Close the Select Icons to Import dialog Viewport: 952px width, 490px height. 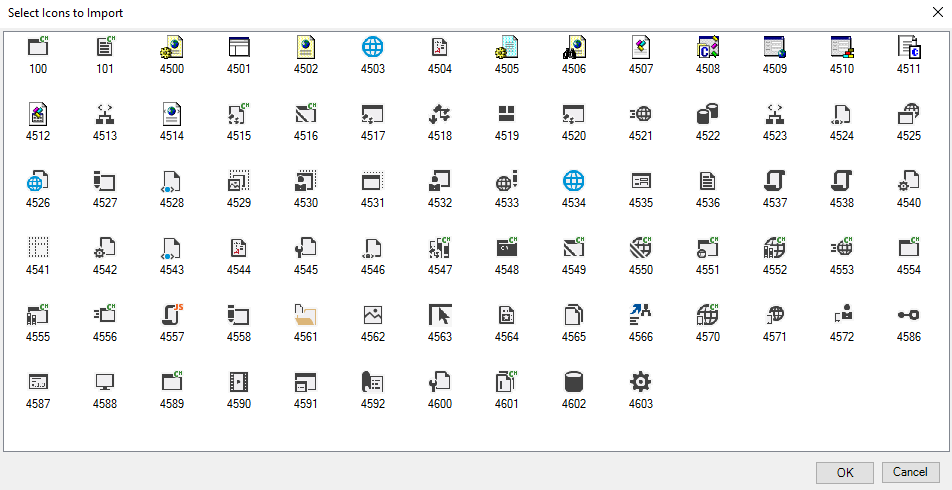tap(937, 12)
